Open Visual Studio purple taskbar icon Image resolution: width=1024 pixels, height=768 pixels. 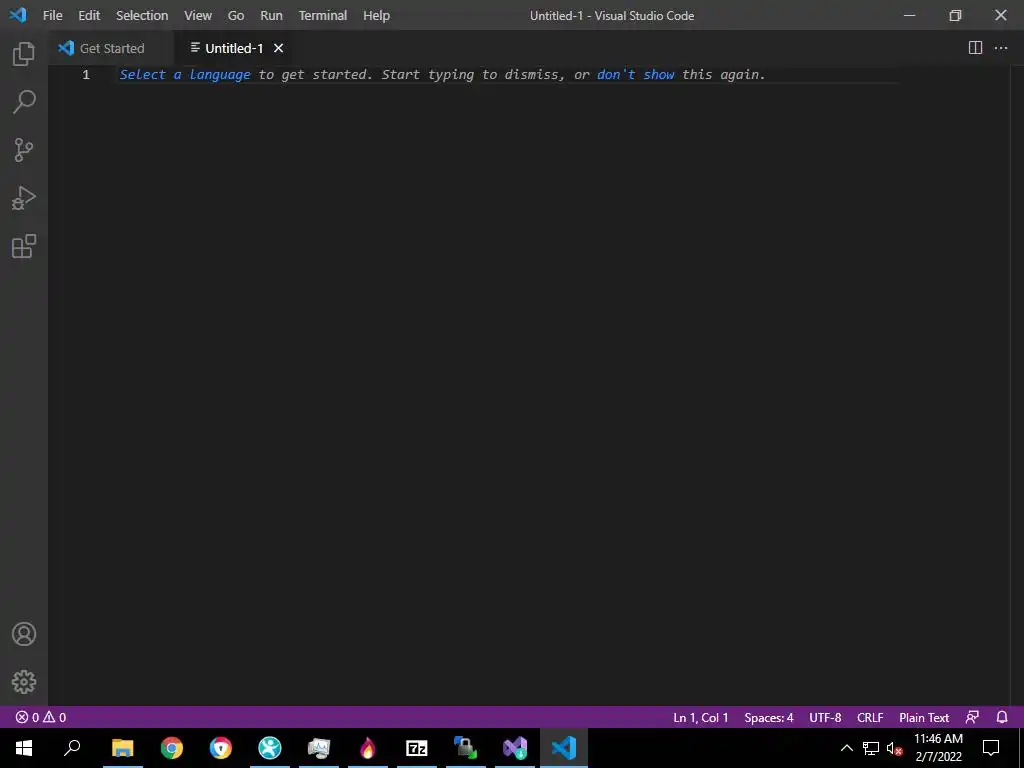(x=515, y=748)
